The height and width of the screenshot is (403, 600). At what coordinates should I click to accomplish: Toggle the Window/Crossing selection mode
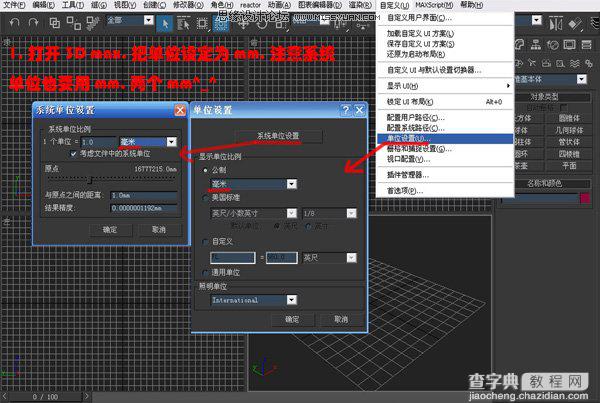point(221,23)
